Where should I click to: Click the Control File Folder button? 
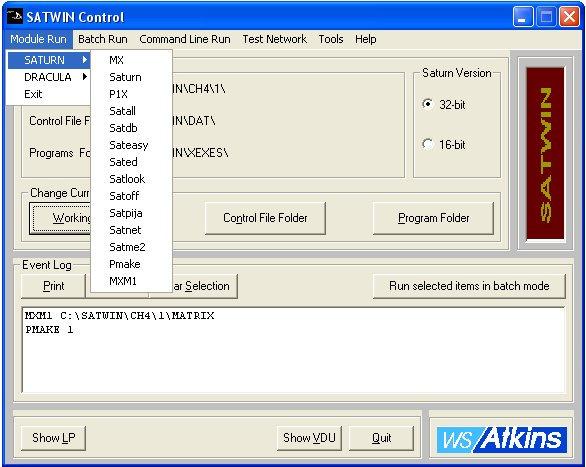coord(265,218)
